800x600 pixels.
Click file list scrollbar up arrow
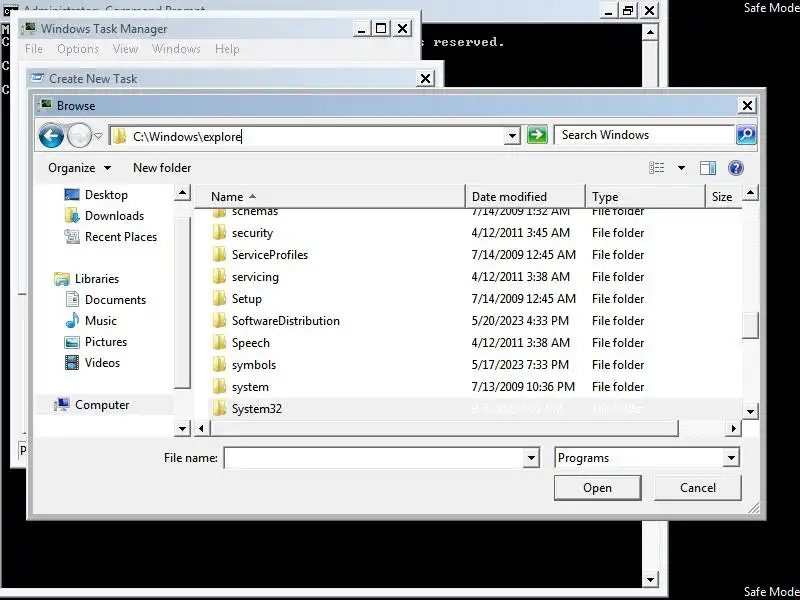tap(750, 193)
